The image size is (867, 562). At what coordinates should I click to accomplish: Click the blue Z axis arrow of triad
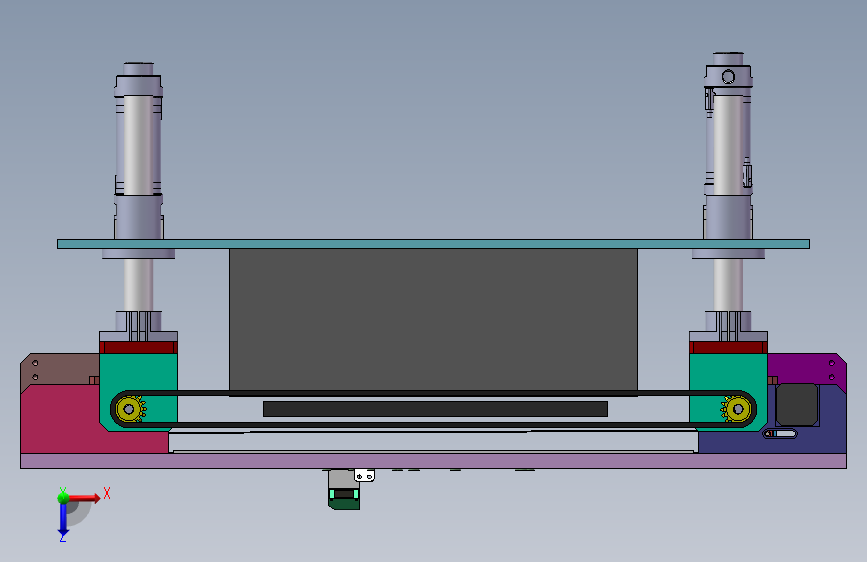pos(63,519)
